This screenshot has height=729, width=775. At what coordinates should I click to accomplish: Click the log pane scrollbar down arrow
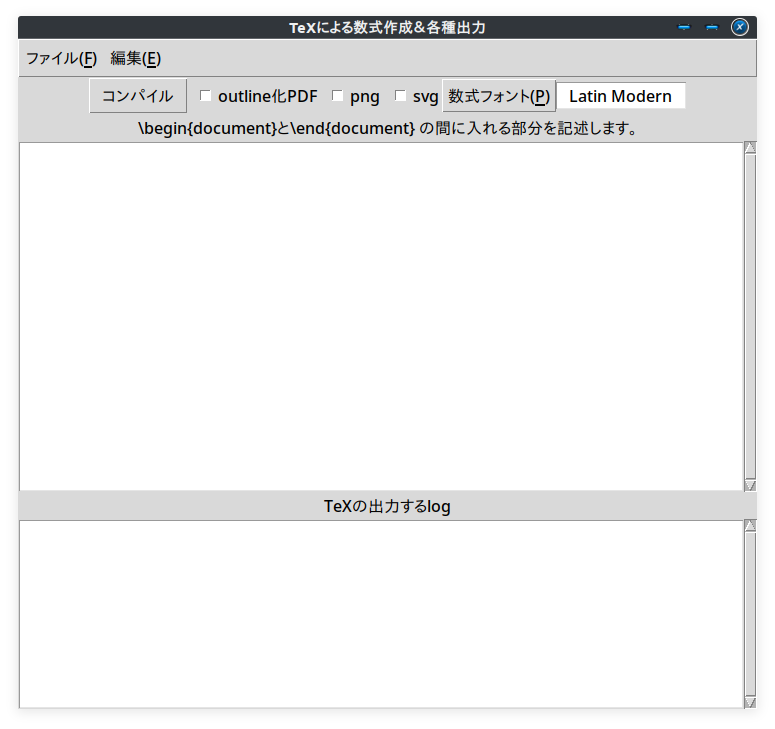[750, 702]
